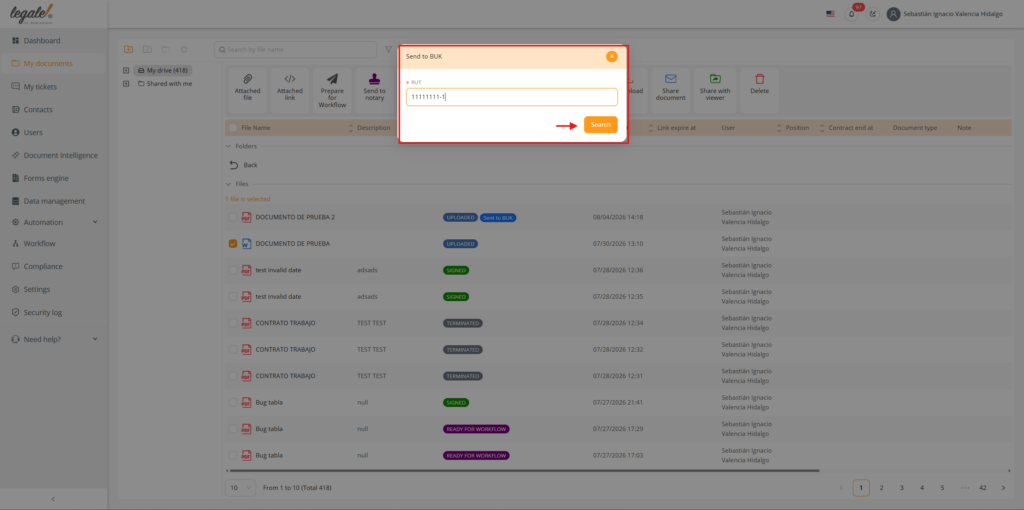Click the Back folder arrow icon
This screenshot has width=1024, height=510.
click(x=234, y=165)
